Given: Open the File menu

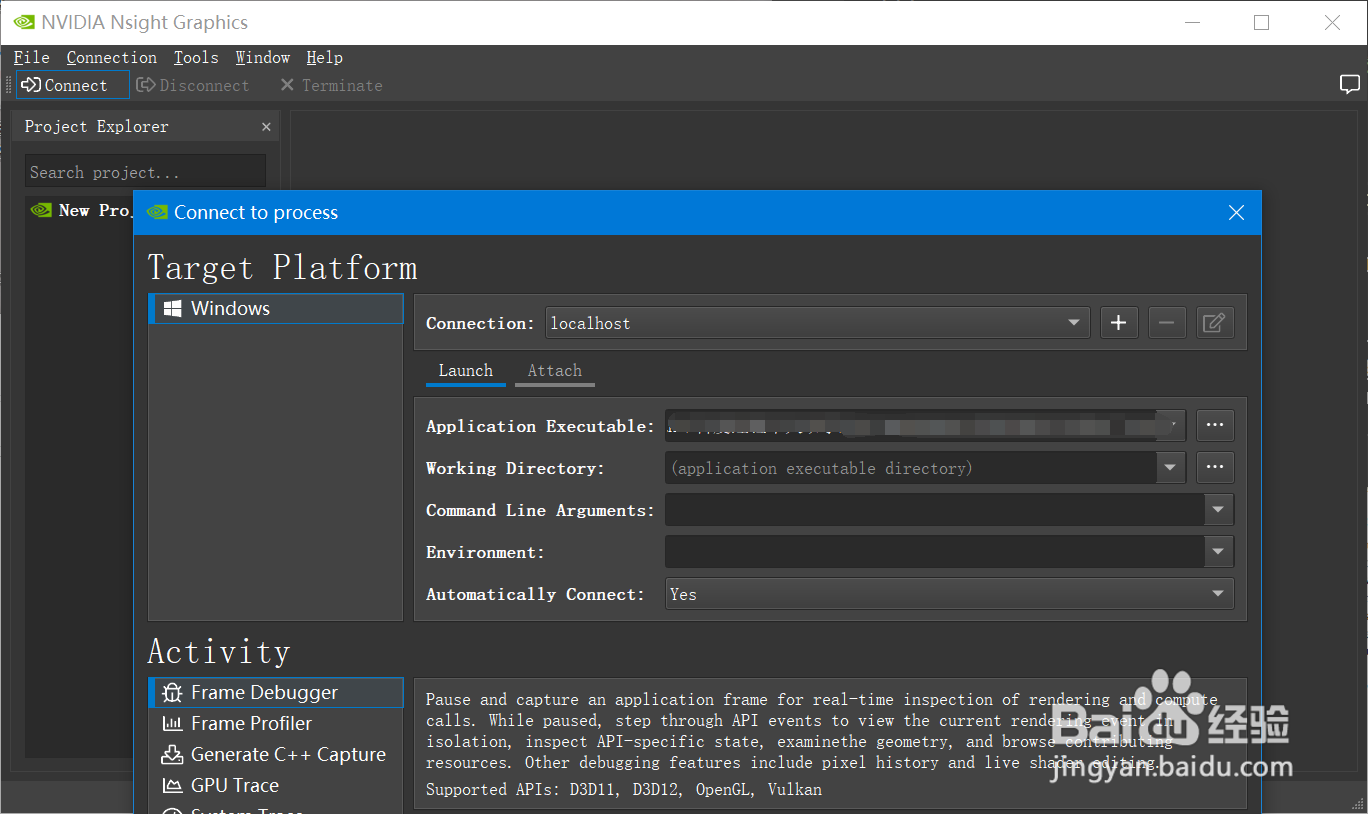Looking at the screenshot, I should point(32,58).
